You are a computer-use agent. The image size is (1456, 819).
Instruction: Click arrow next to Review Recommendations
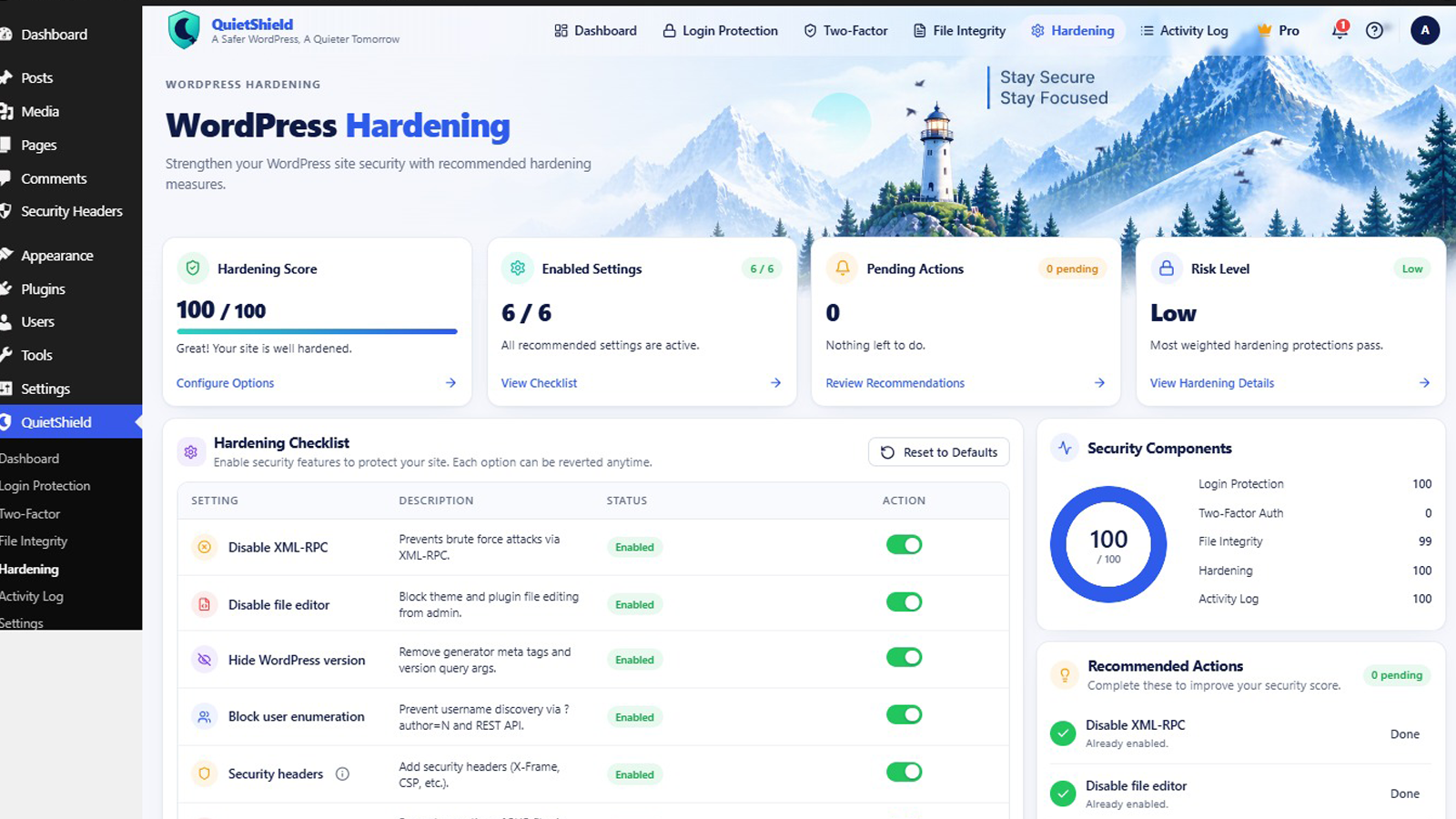(1099, 383)
